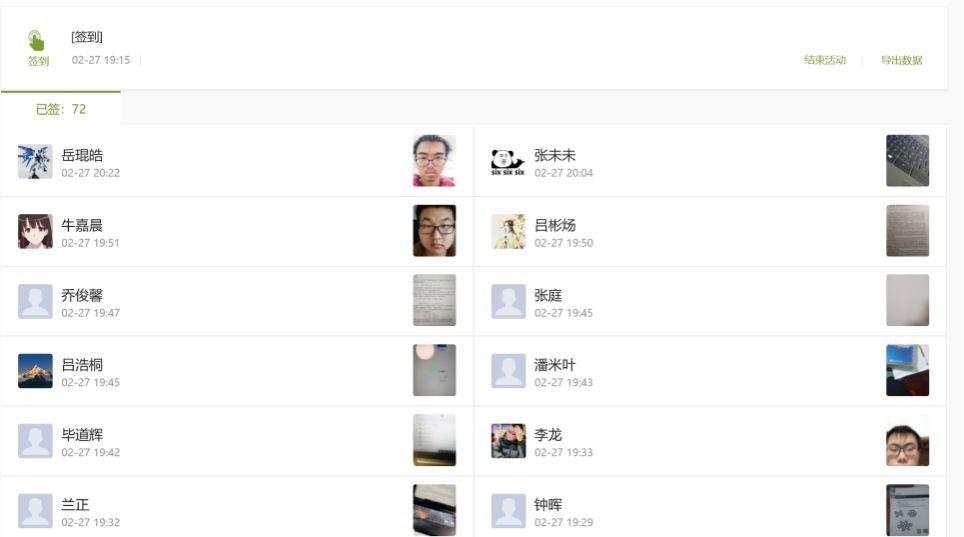Open 张未未's panda avatar icon
This screenshot has height=537, width=964.
[x=508, y=161]
